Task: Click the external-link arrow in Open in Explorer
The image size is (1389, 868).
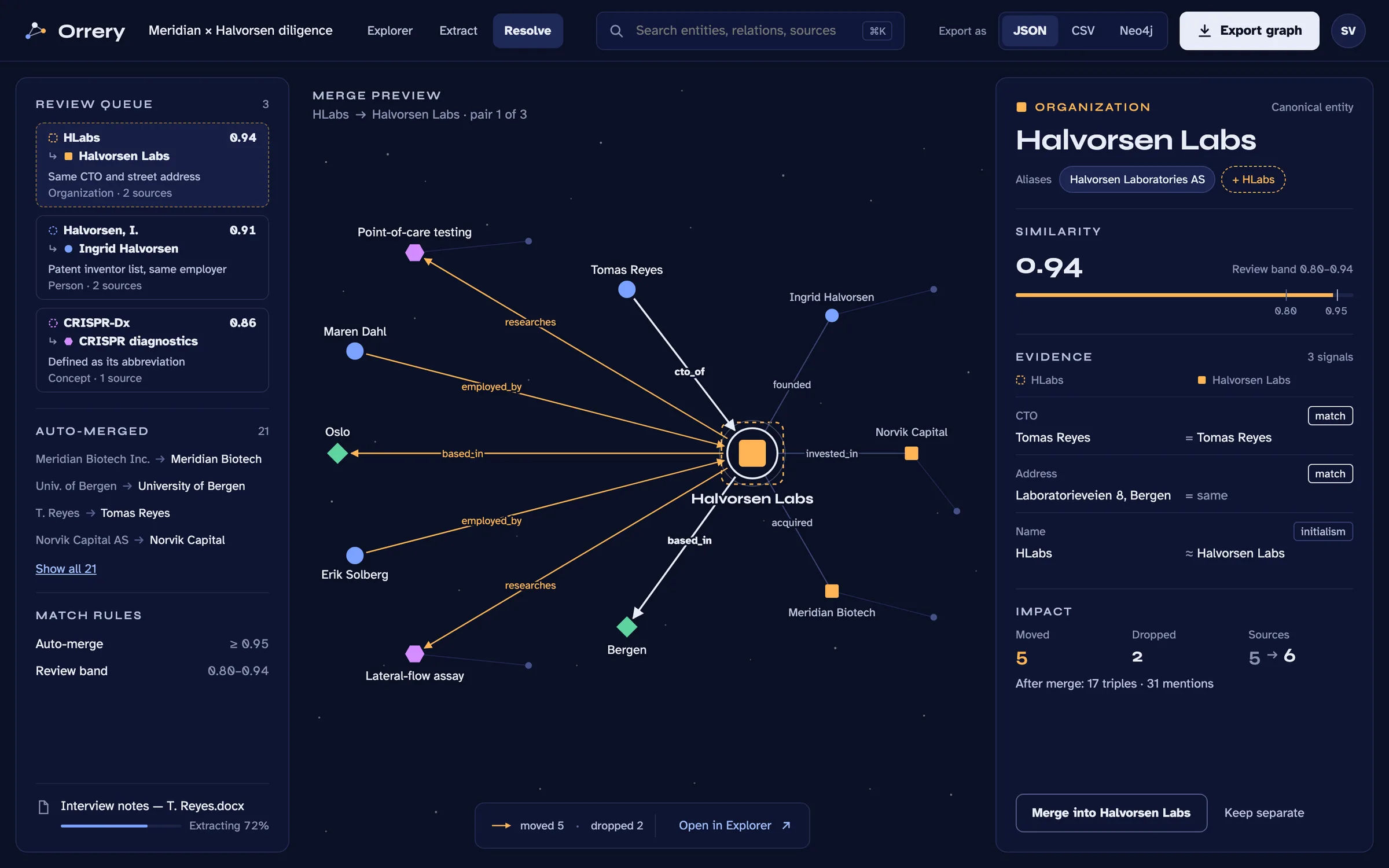Action: pyautogui.click(x=786, y=826)
